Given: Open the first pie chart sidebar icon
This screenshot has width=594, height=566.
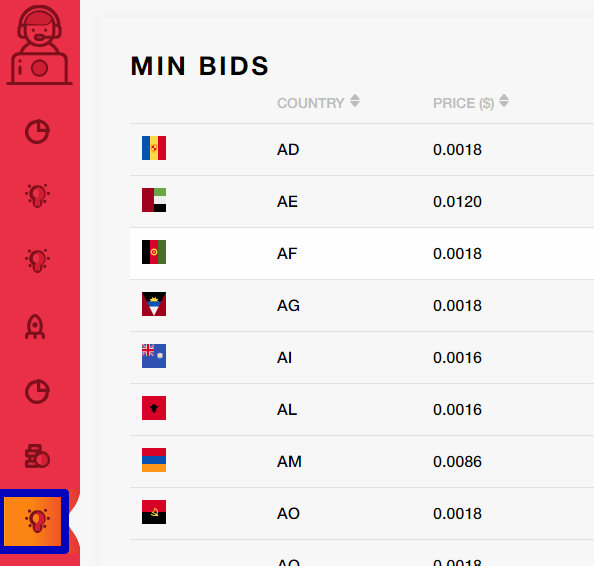Looking at the screenshot, I should click(37, 131).
